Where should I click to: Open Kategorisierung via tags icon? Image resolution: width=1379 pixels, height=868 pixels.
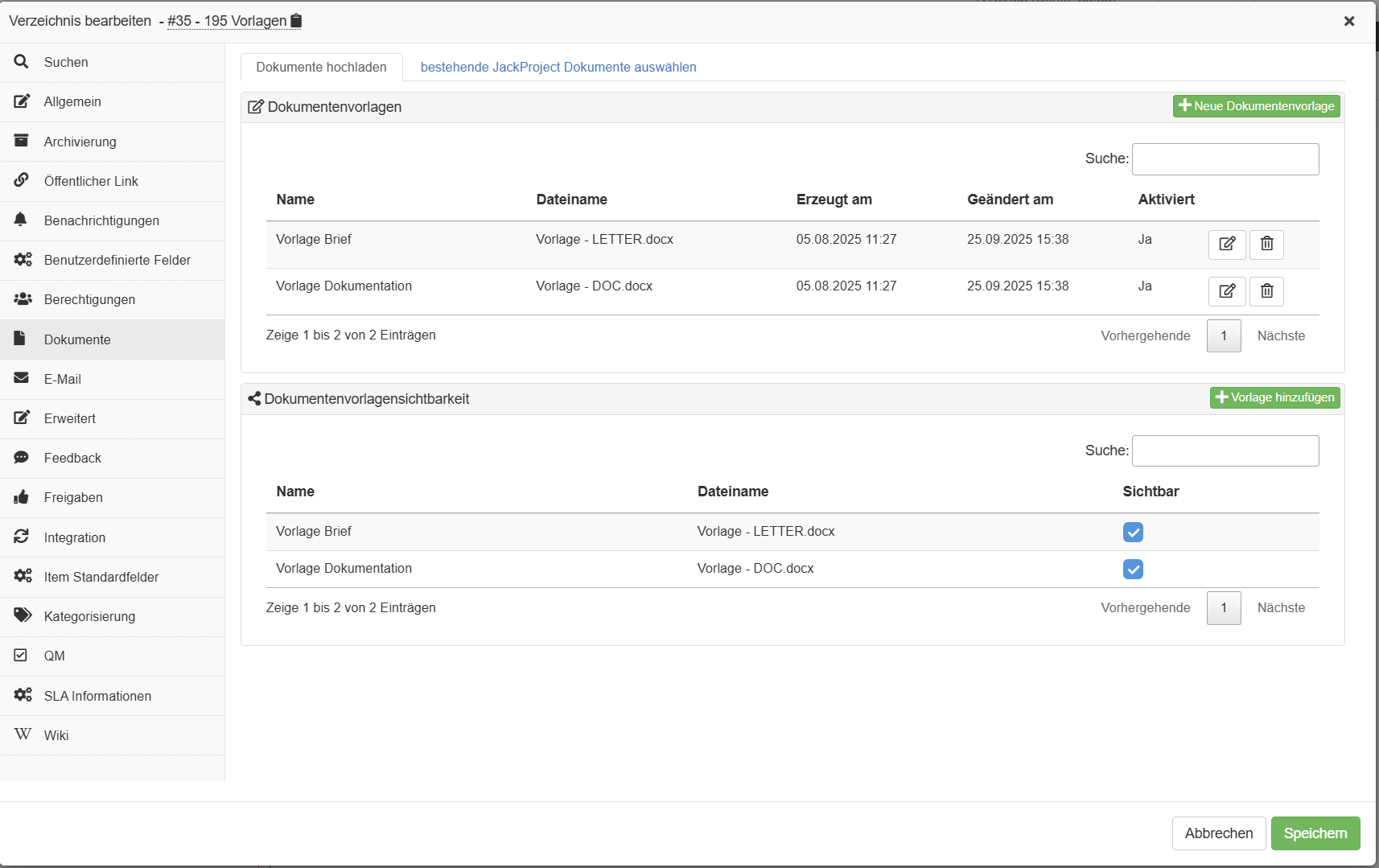(23, 616)
